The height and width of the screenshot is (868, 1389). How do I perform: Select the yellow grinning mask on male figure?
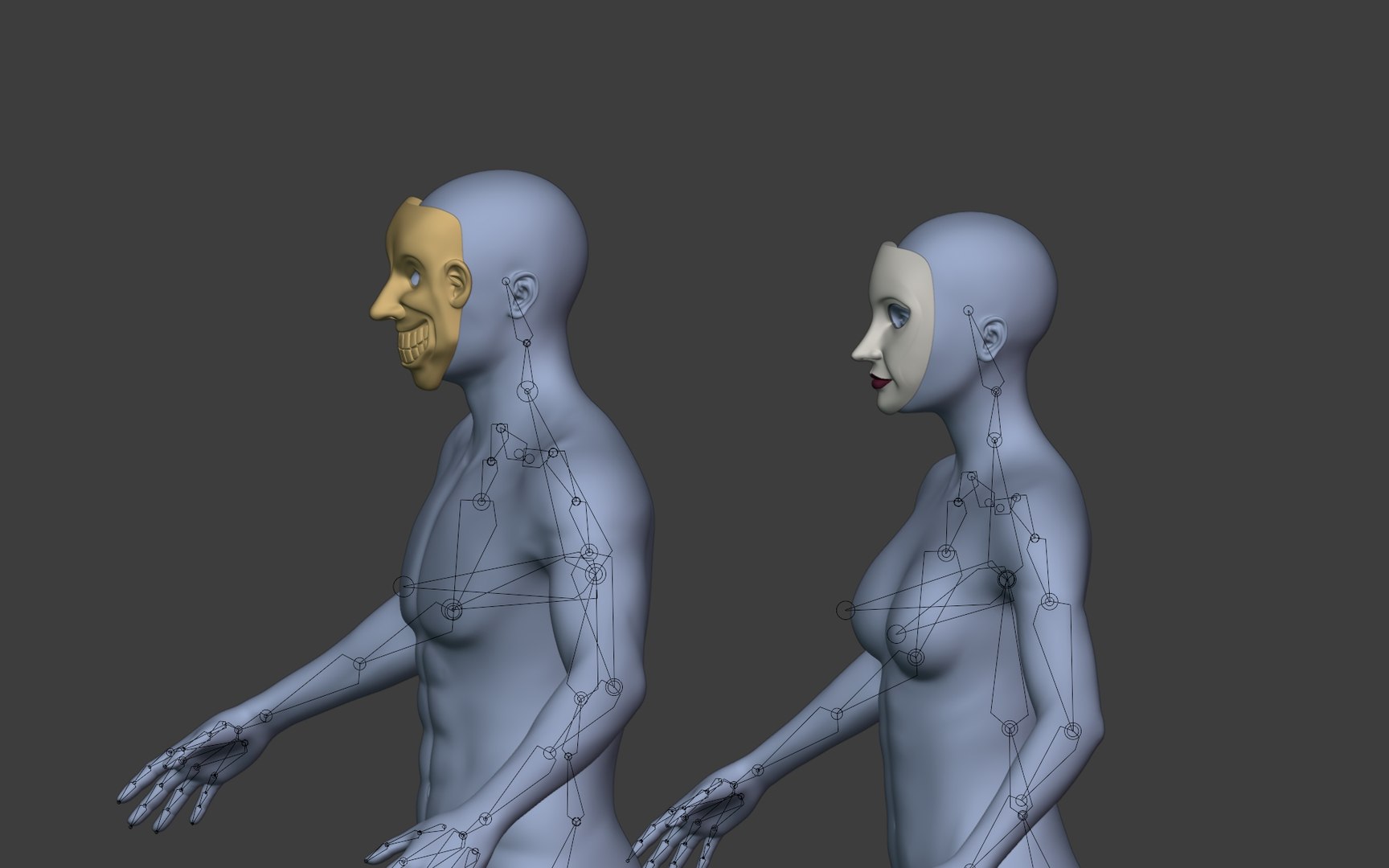tap(422, 294)
